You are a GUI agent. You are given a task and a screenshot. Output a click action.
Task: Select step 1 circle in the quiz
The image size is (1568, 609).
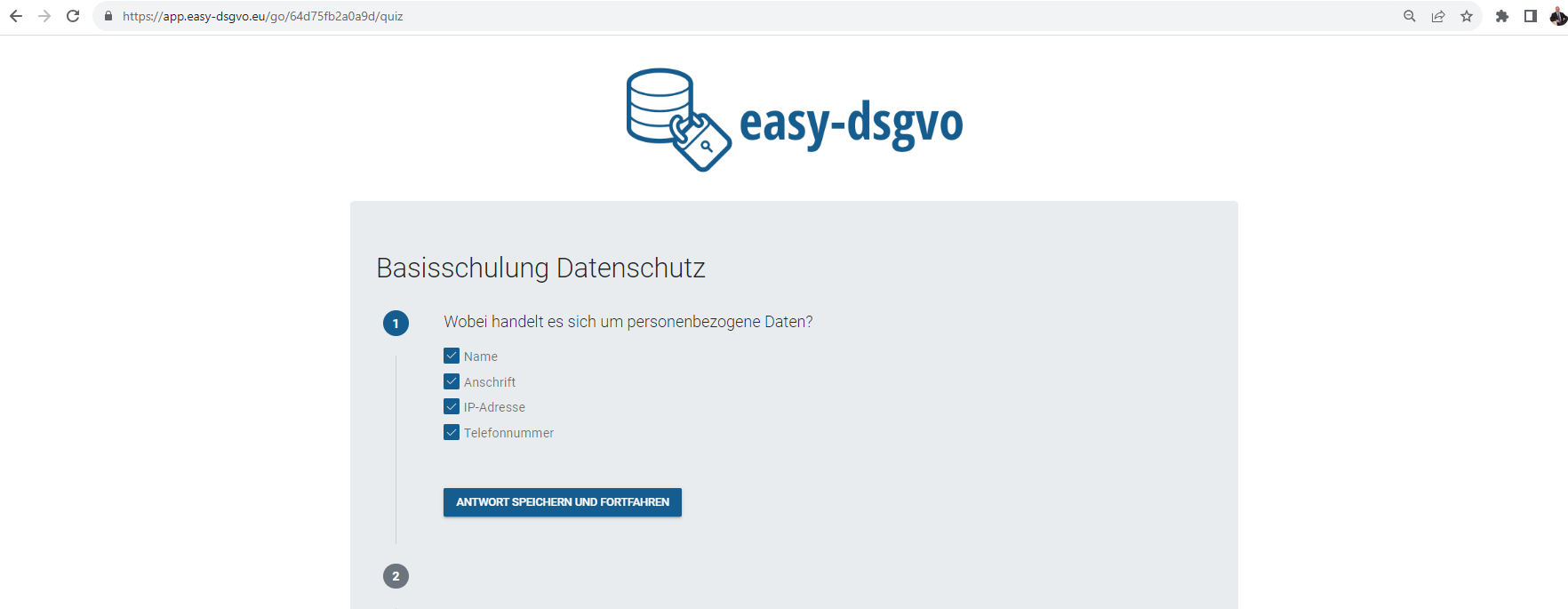[396, 323]
